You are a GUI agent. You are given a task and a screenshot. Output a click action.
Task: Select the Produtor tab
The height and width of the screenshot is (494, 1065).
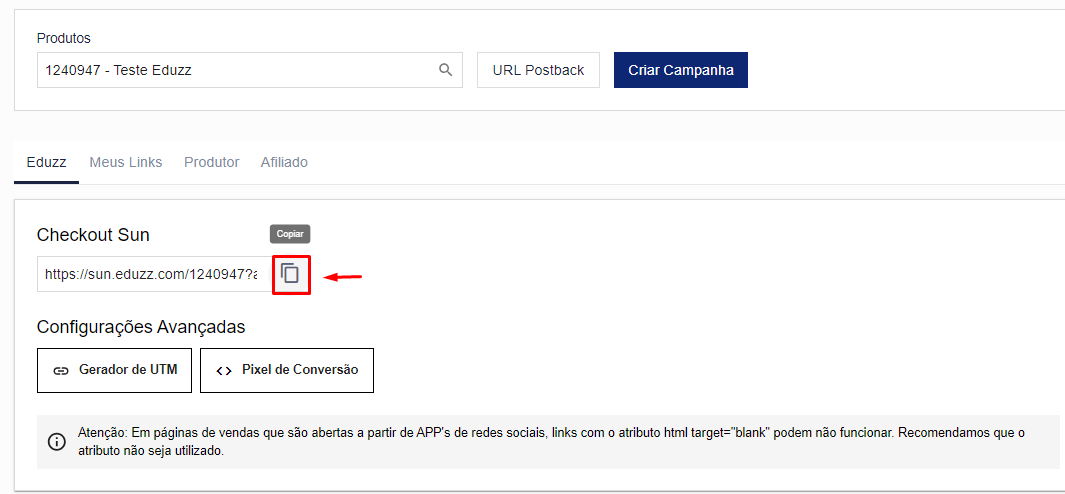click(x=211, y=162)
